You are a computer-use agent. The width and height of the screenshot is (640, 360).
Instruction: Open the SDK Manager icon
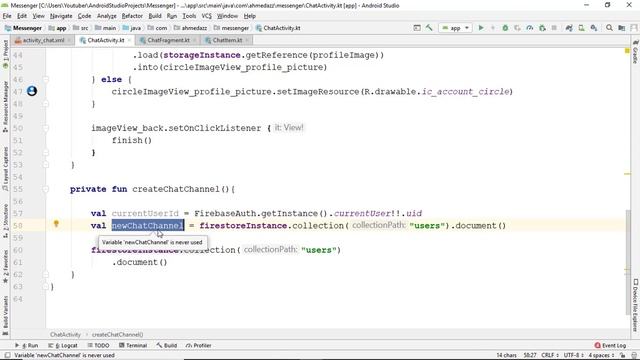pos(594,28)
